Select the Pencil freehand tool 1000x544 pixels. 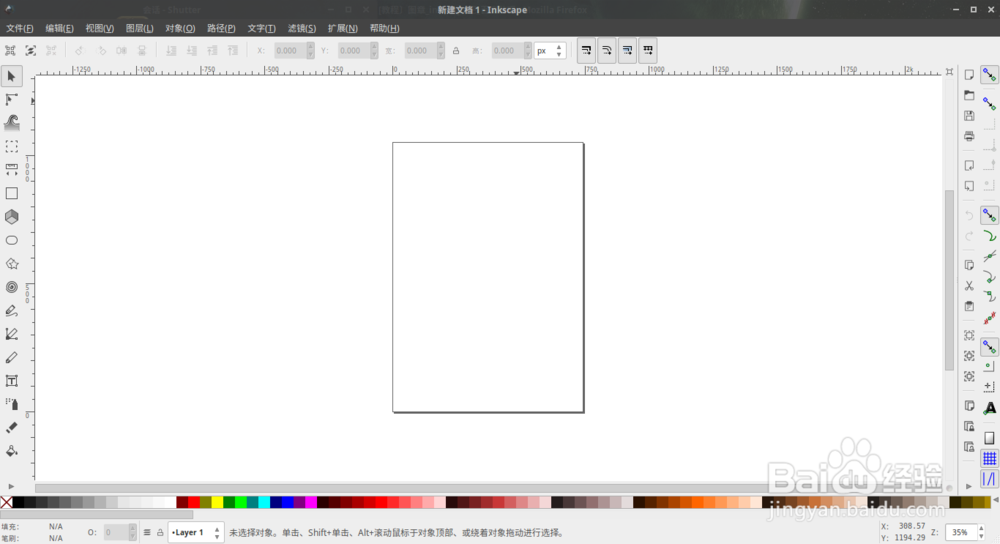[11, 311]
